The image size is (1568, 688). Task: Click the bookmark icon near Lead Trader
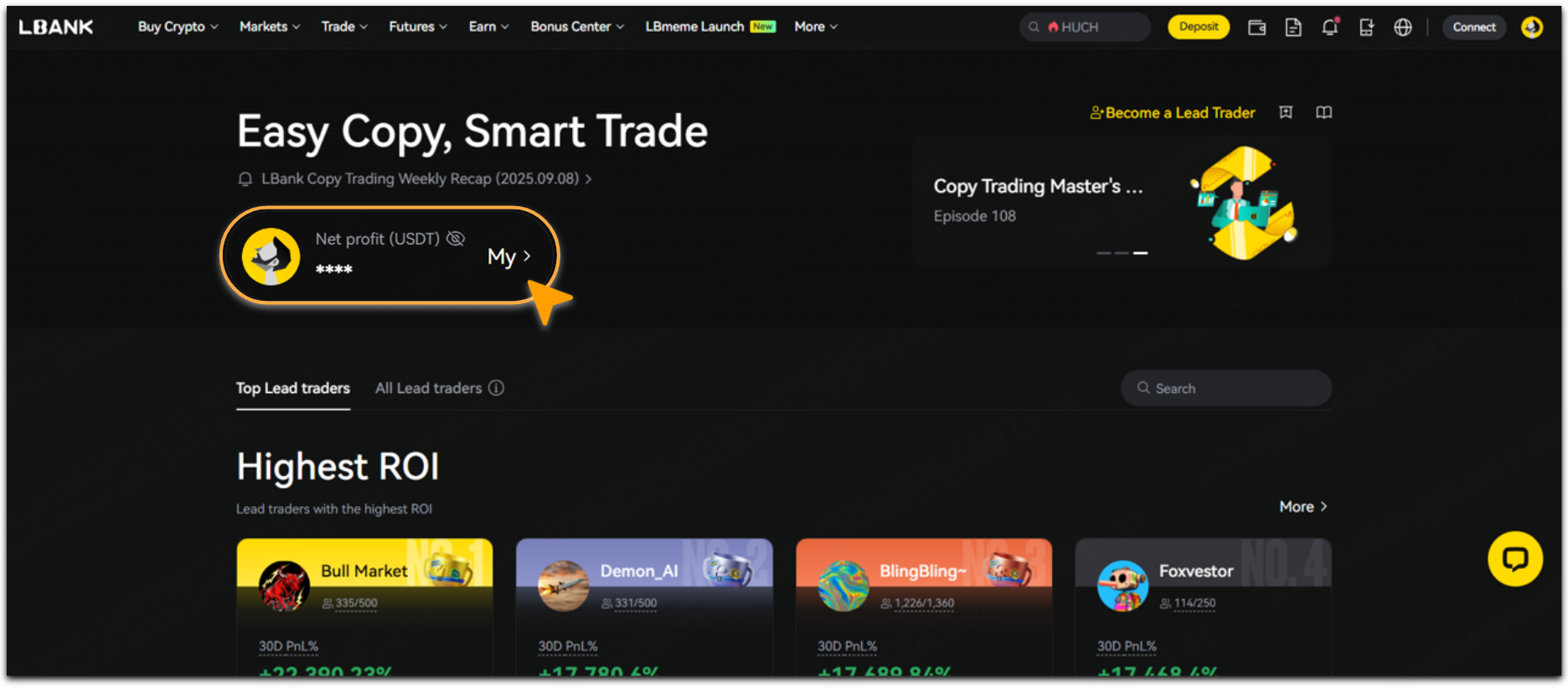pyautogui.click(x=1286, y=112)
